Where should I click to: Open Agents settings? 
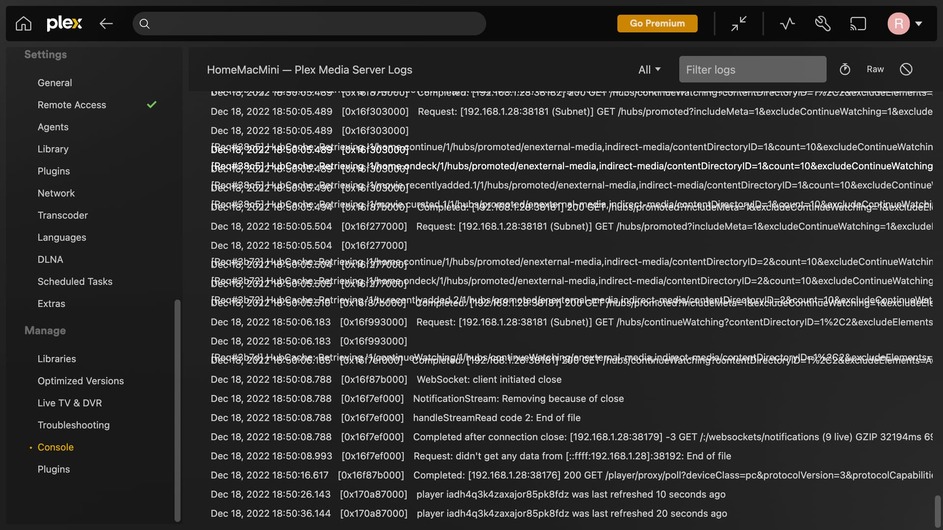click(x=53, y=127)
